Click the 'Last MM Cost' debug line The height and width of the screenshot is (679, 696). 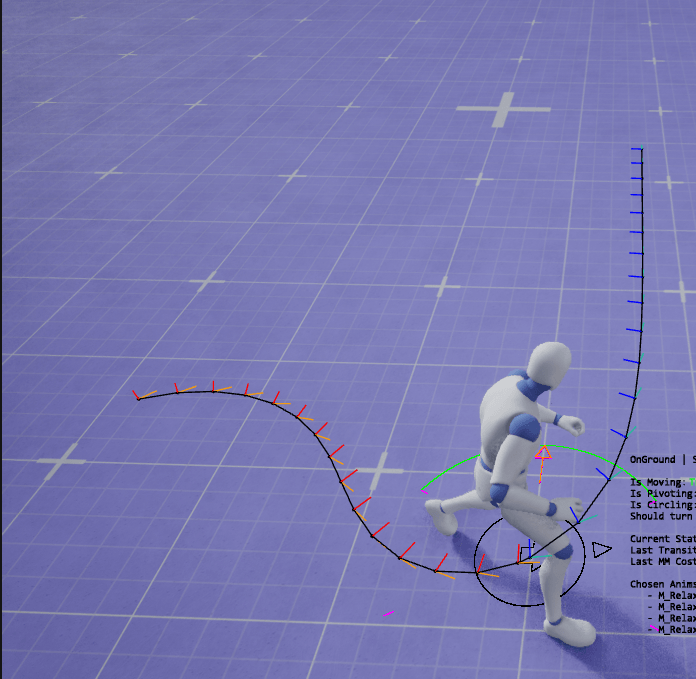coord(663,561)
